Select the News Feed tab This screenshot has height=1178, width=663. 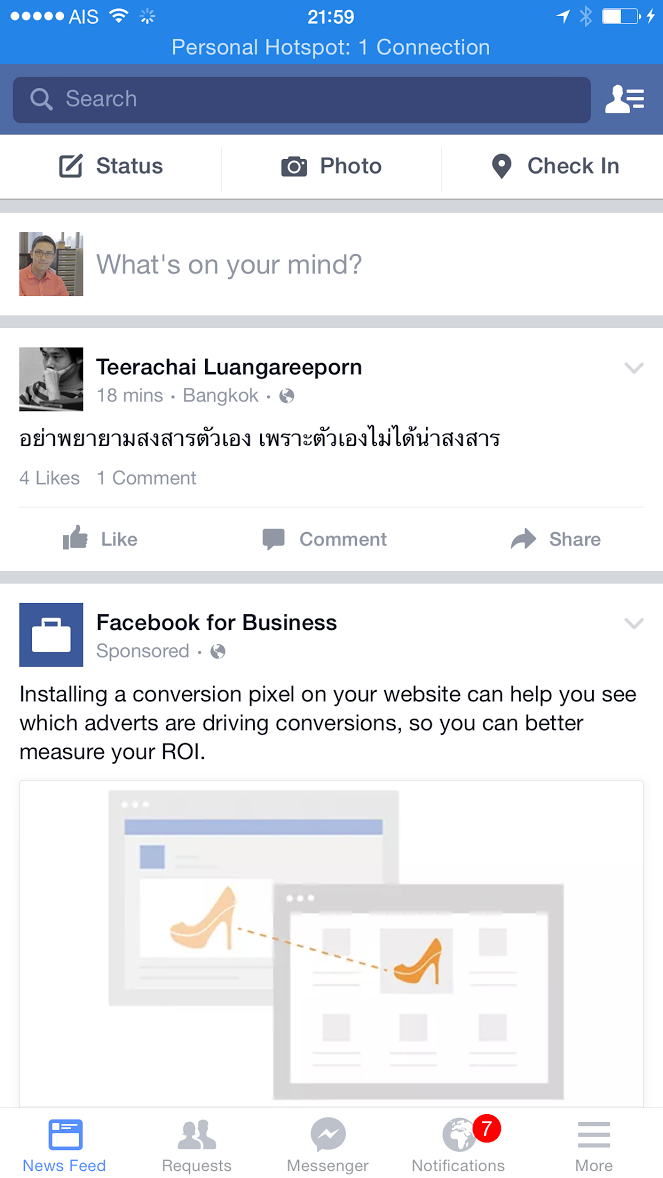point(65,1144)
